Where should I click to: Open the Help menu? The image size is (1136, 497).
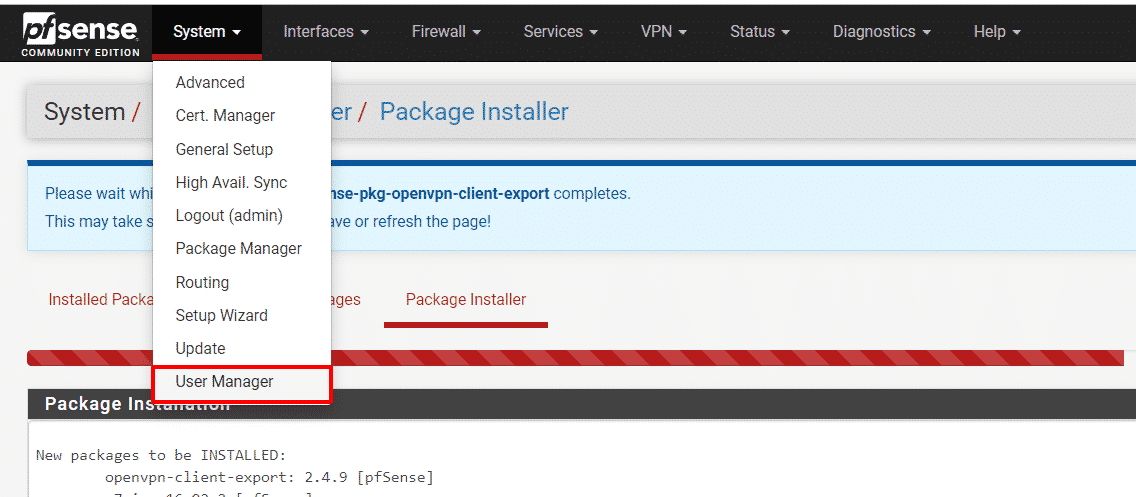997,32
